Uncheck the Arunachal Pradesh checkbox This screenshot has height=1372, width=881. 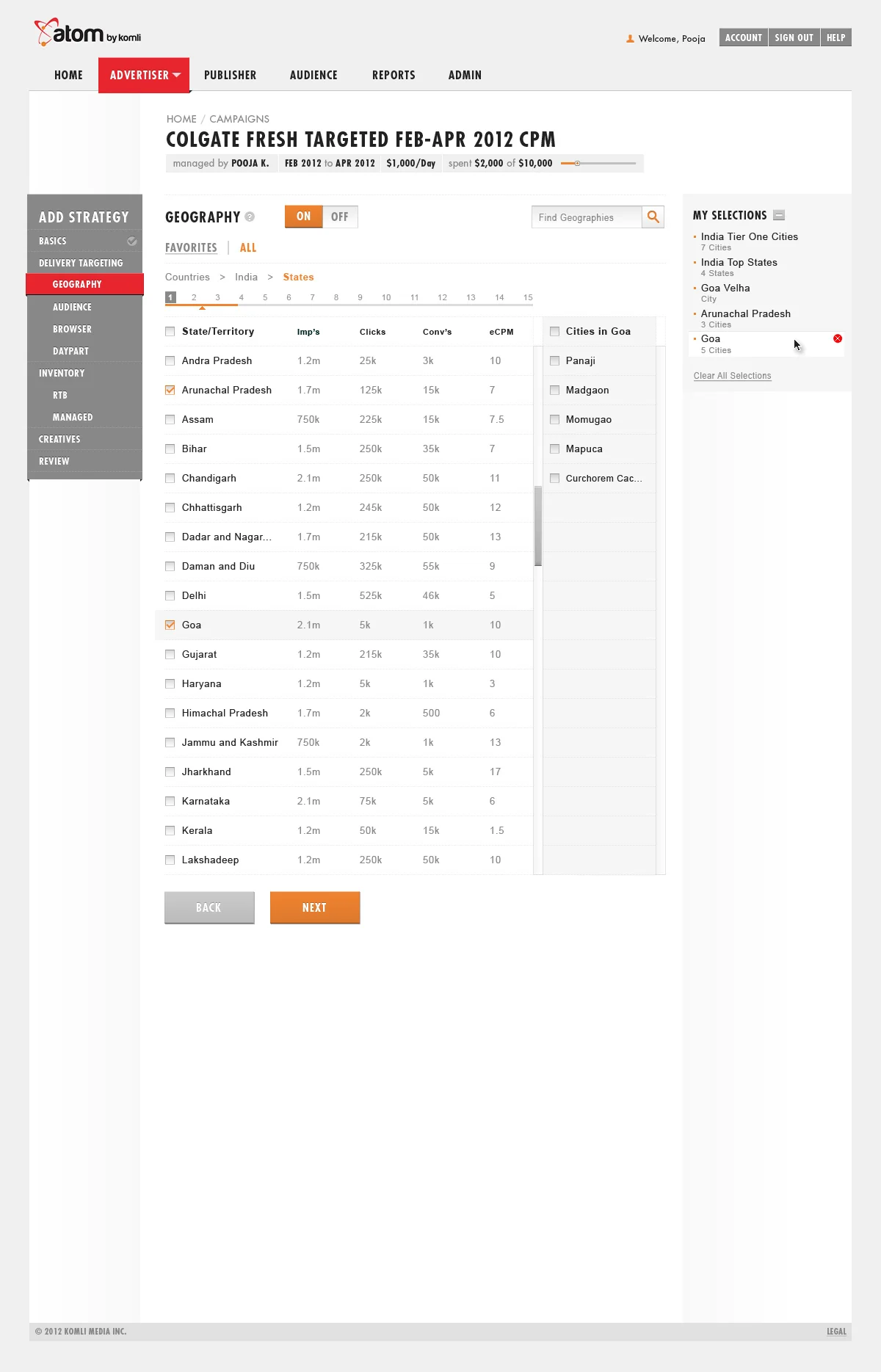170,390
